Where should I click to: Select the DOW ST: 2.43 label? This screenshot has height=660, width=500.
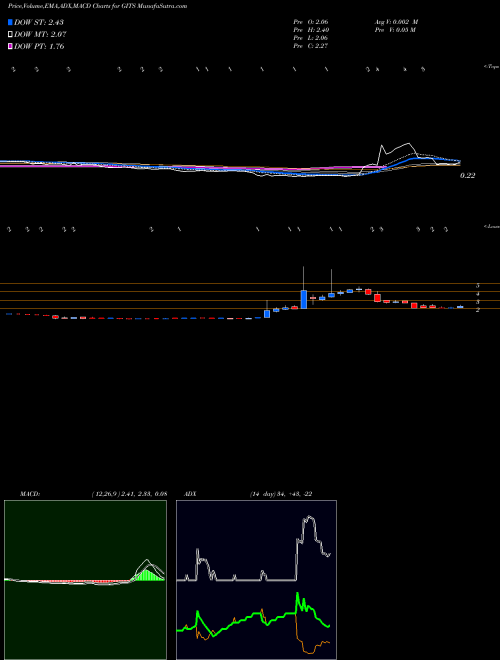click(39, 22)
